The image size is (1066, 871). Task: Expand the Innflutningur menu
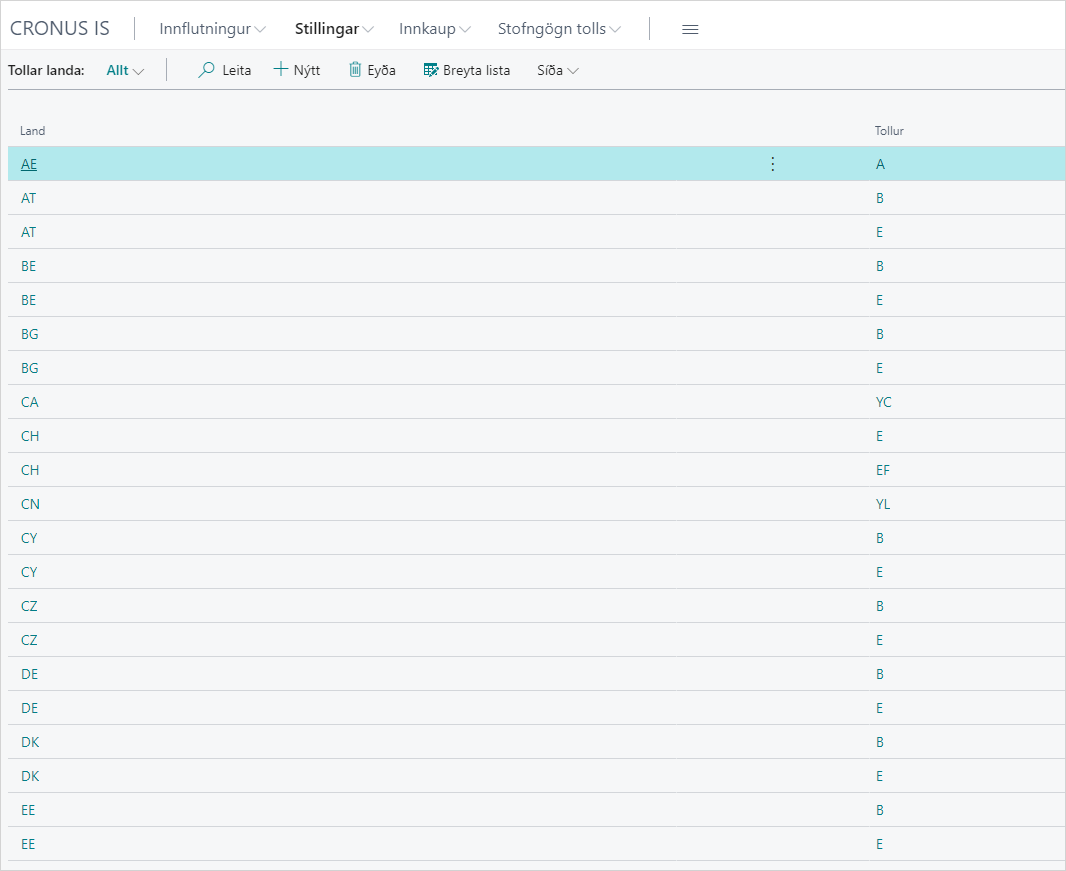(212, 29)
